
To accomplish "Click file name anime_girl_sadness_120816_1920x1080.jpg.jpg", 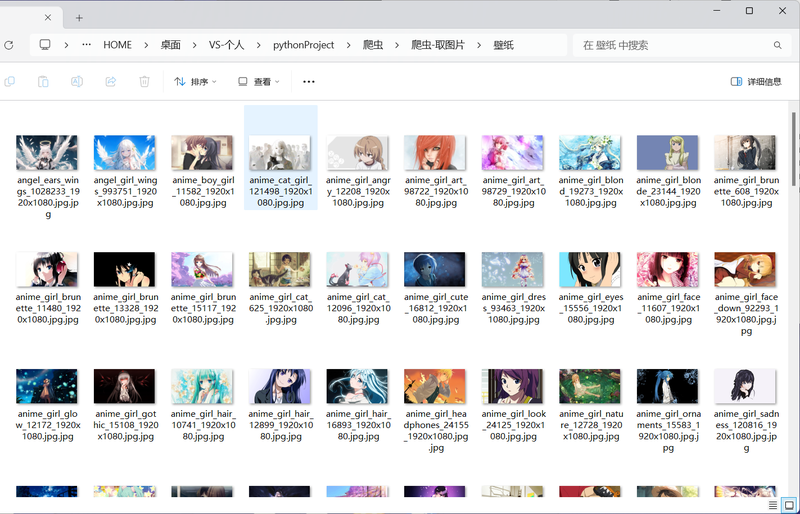I will point(746,431).
